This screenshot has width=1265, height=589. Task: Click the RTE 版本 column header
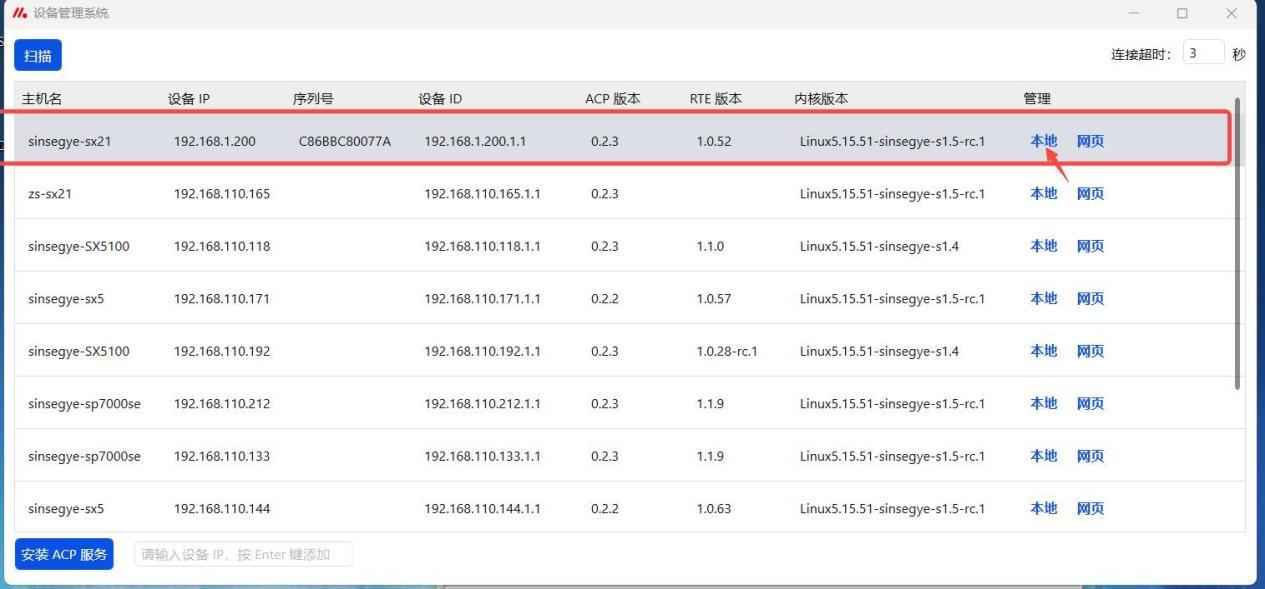tap(716, 98)
